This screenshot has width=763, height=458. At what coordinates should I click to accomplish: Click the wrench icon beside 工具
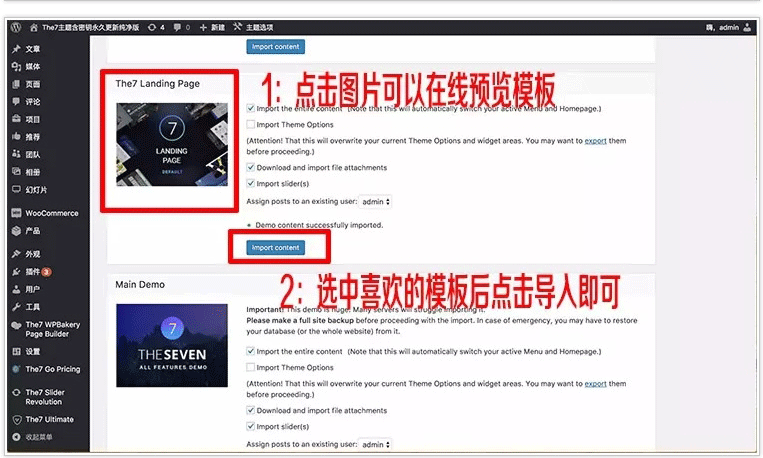click(x=17, y=307)
